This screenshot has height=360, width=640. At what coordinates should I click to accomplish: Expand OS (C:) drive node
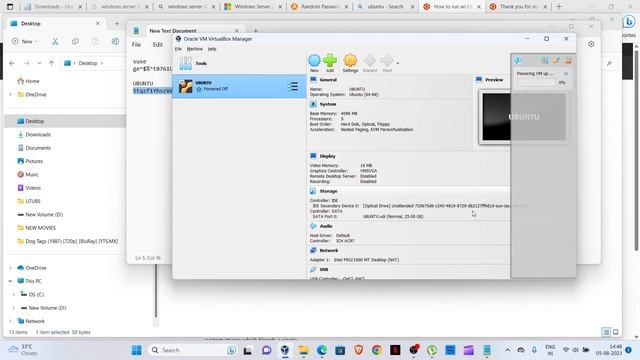pos(14,294)
